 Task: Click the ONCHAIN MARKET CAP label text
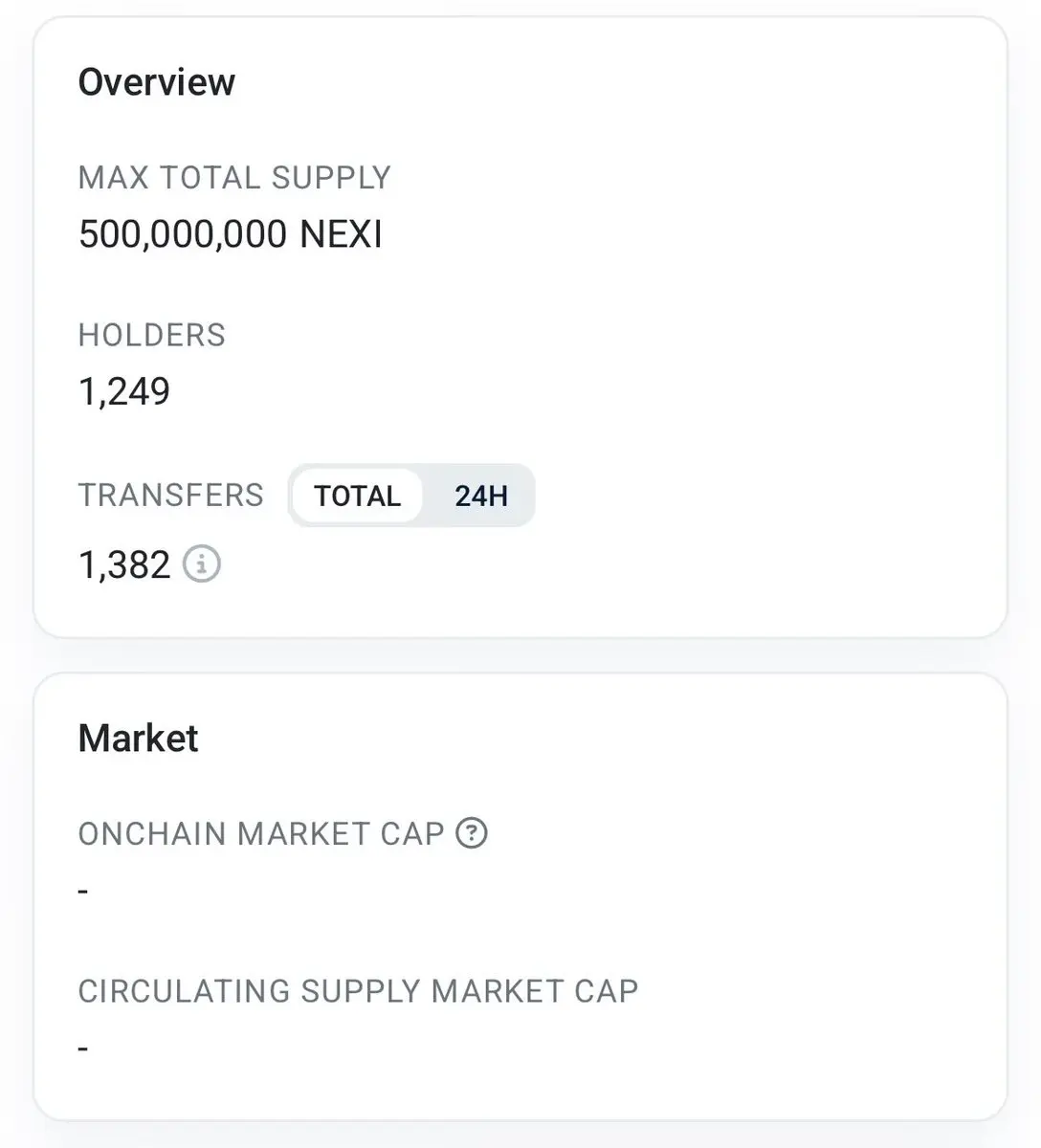(261, 834)
